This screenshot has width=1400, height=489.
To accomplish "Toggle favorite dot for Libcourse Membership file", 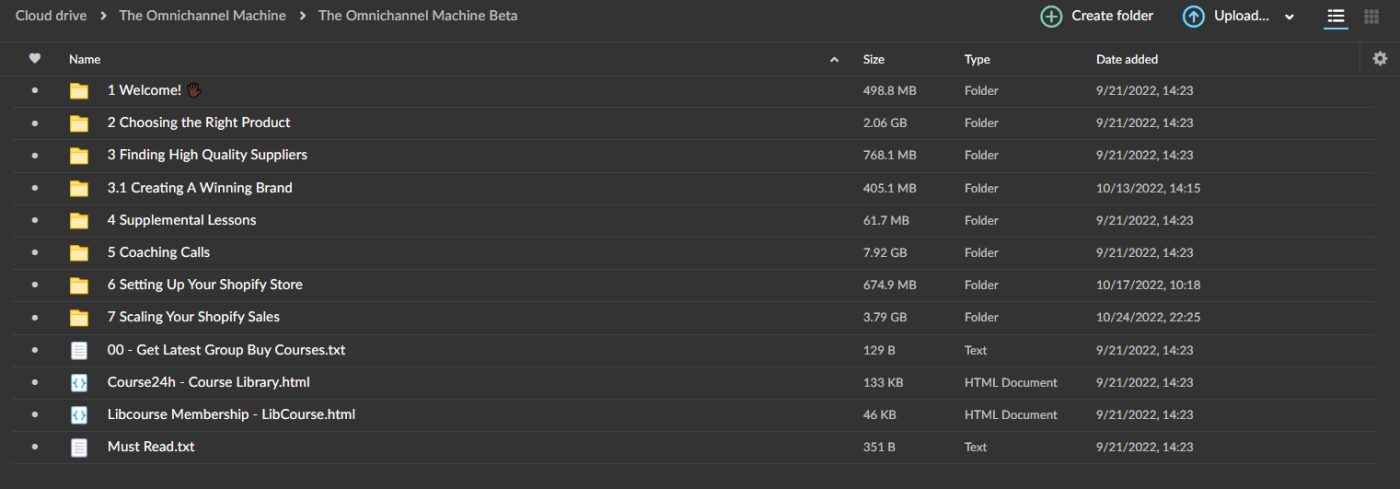I will point(35,415).
